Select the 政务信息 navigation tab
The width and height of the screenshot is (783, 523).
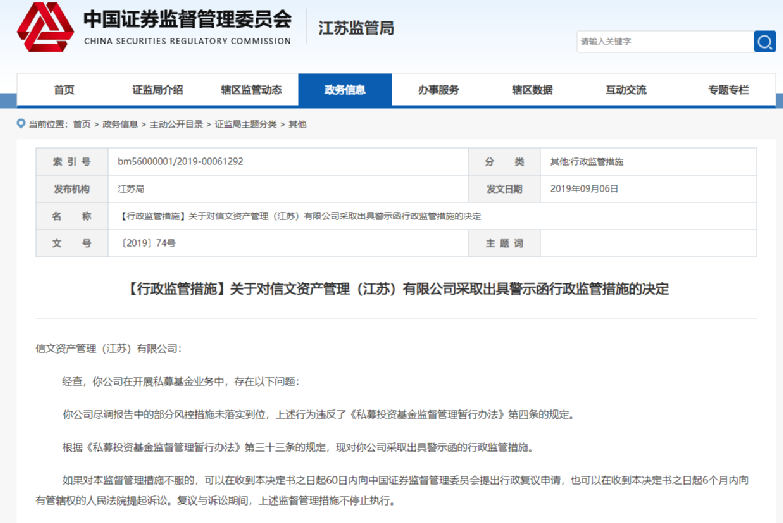pyautogui.click(x=345, y=90)
